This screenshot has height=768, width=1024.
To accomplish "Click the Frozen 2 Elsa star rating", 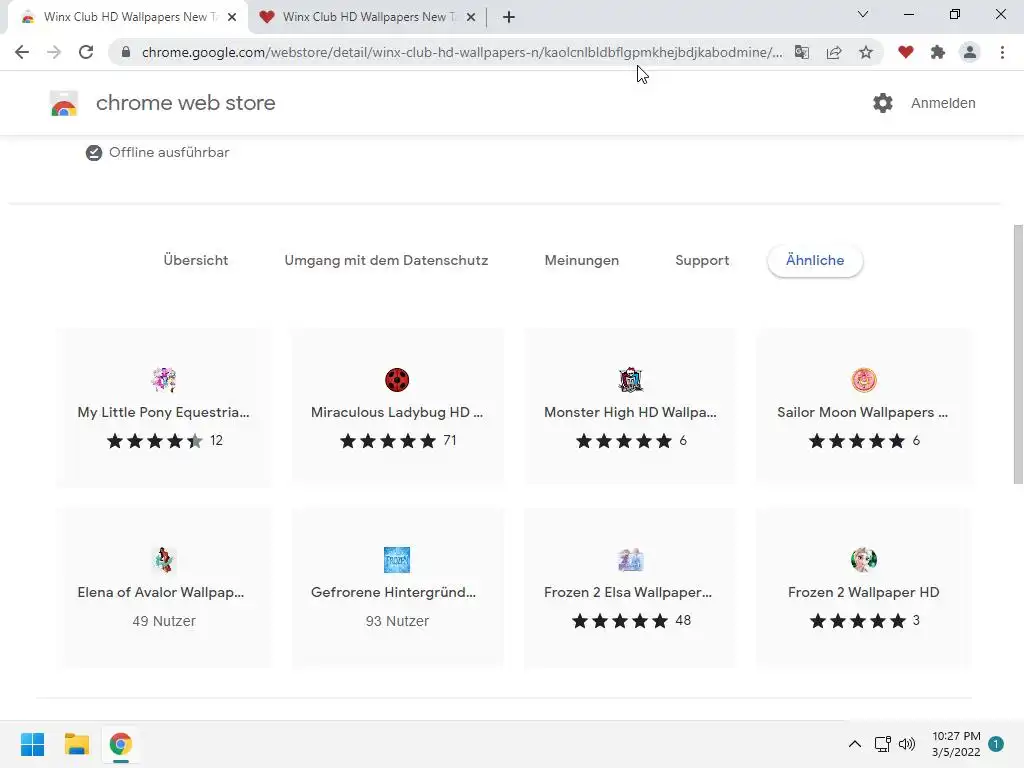I will point(620,620).
